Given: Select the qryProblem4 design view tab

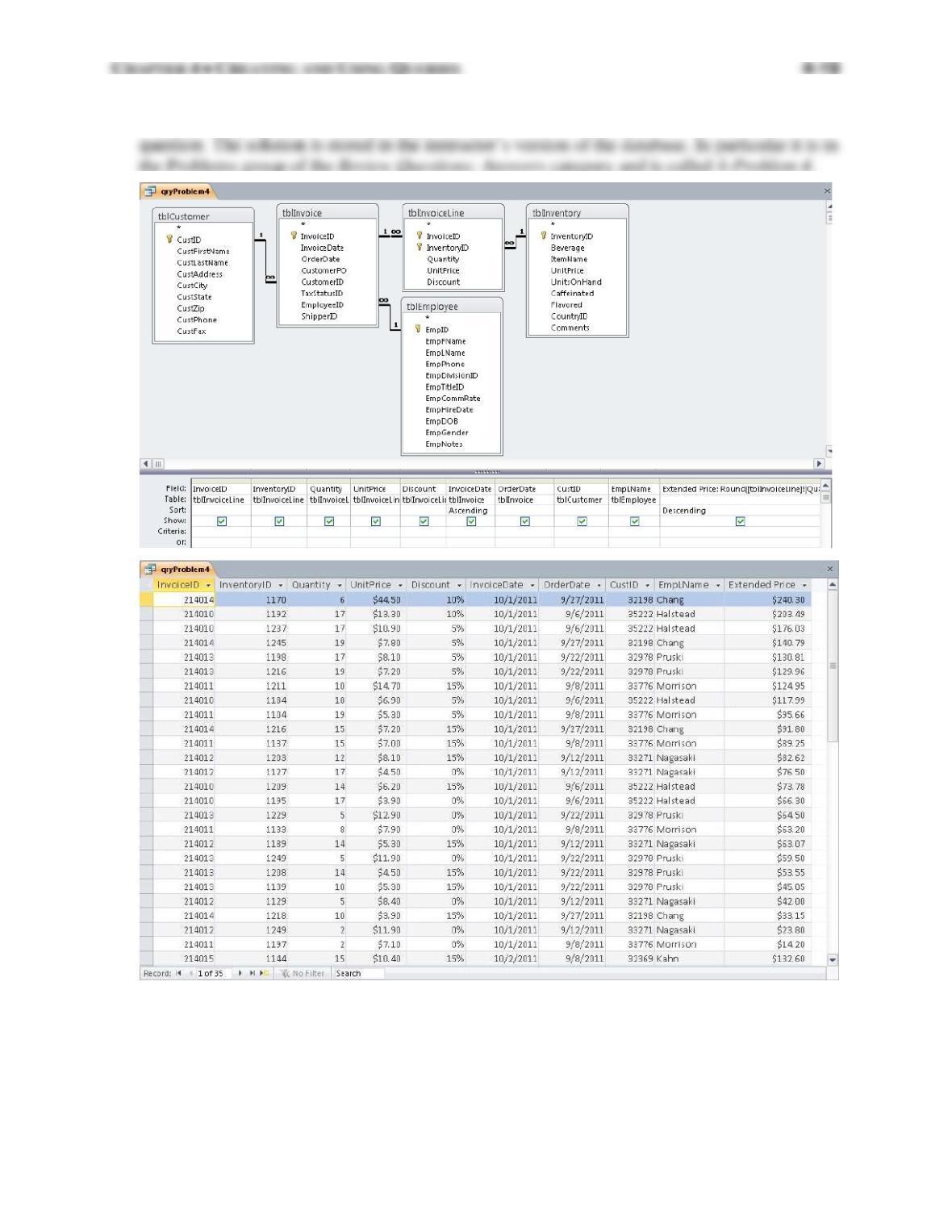Looking at the screenshot, I should coord(177,191).
